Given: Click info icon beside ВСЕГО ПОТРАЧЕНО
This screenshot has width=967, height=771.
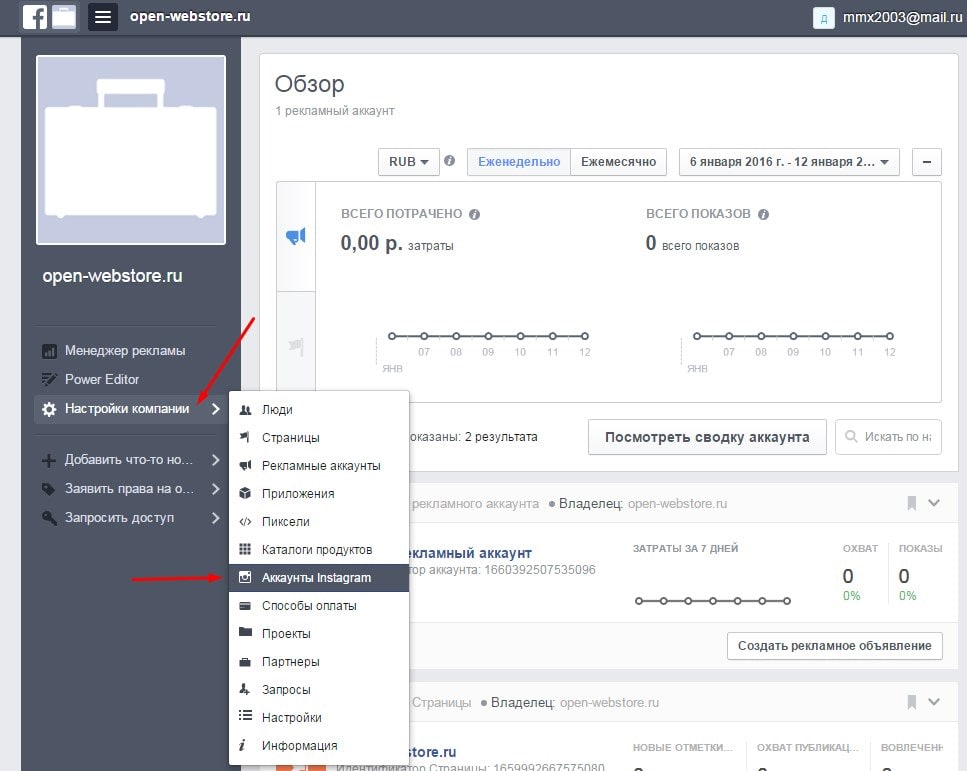Looking at the screenshot, I should (x=474, y=214).
